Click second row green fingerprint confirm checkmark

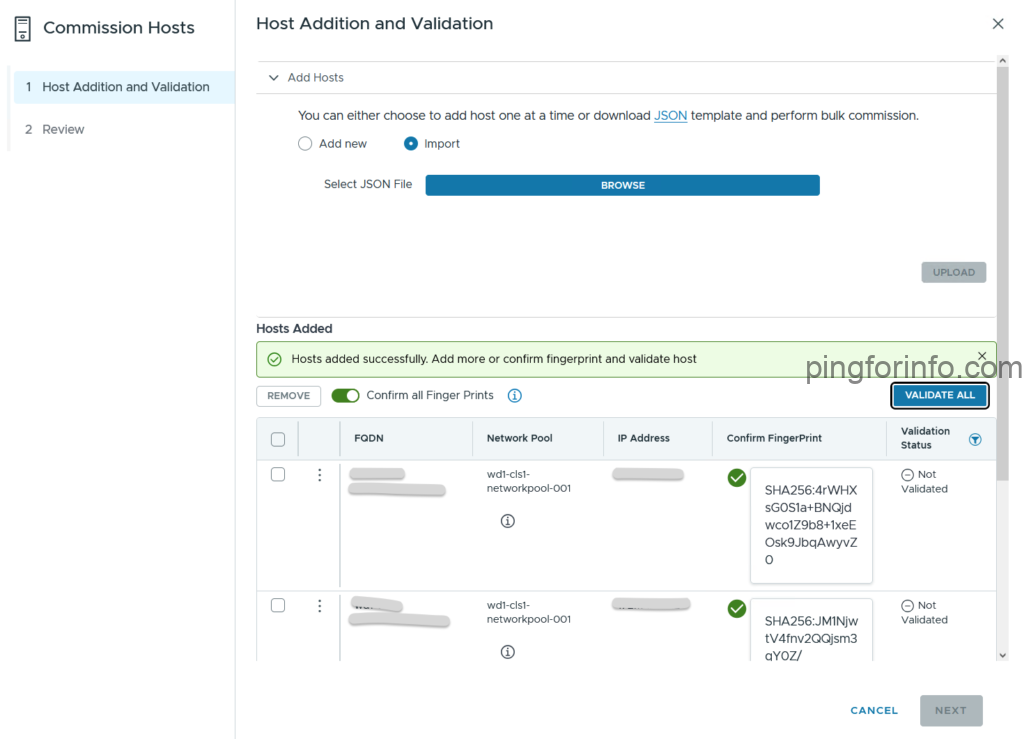[737, 609]
